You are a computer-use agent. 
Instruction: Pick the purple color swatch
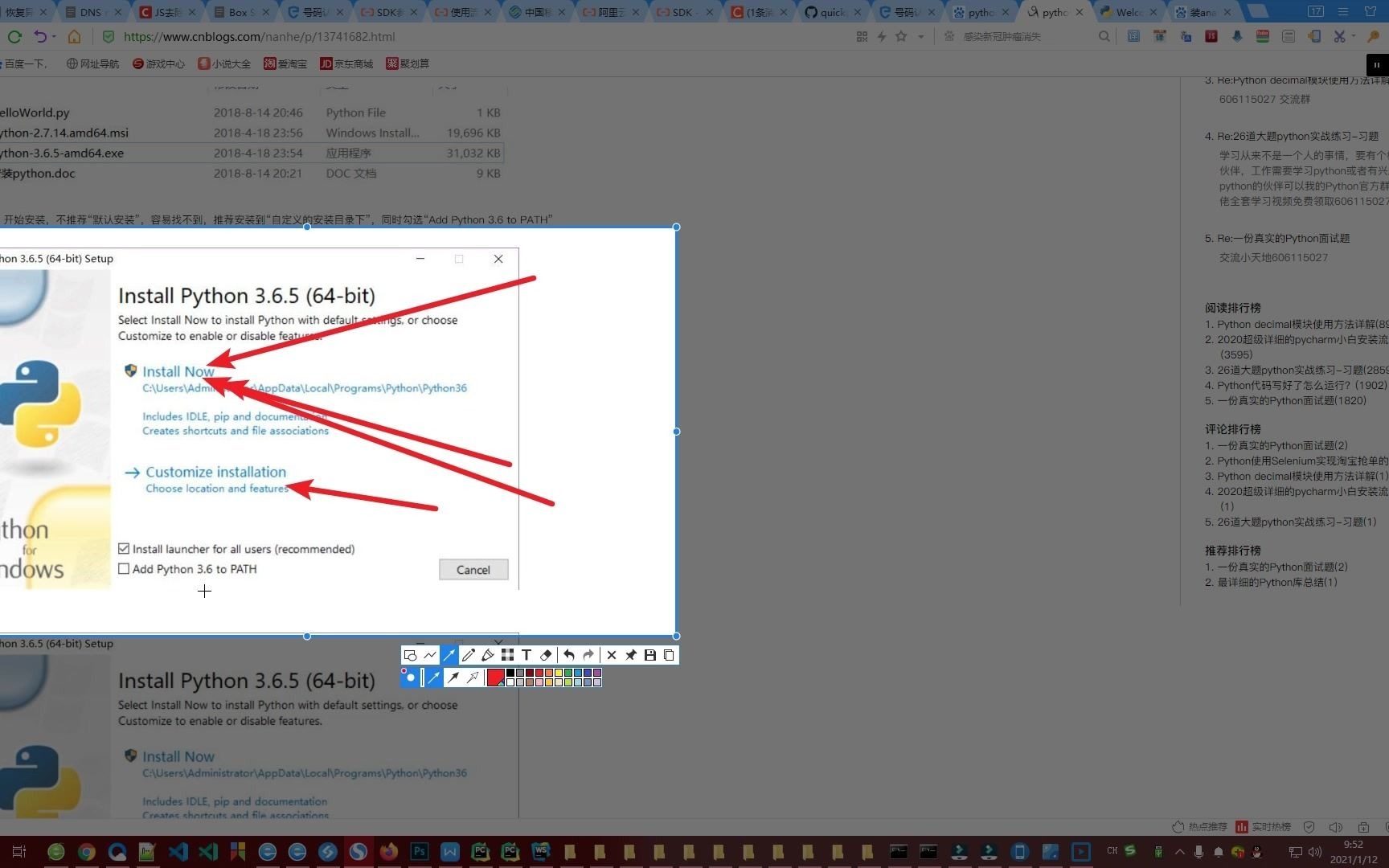pos(596,673)
